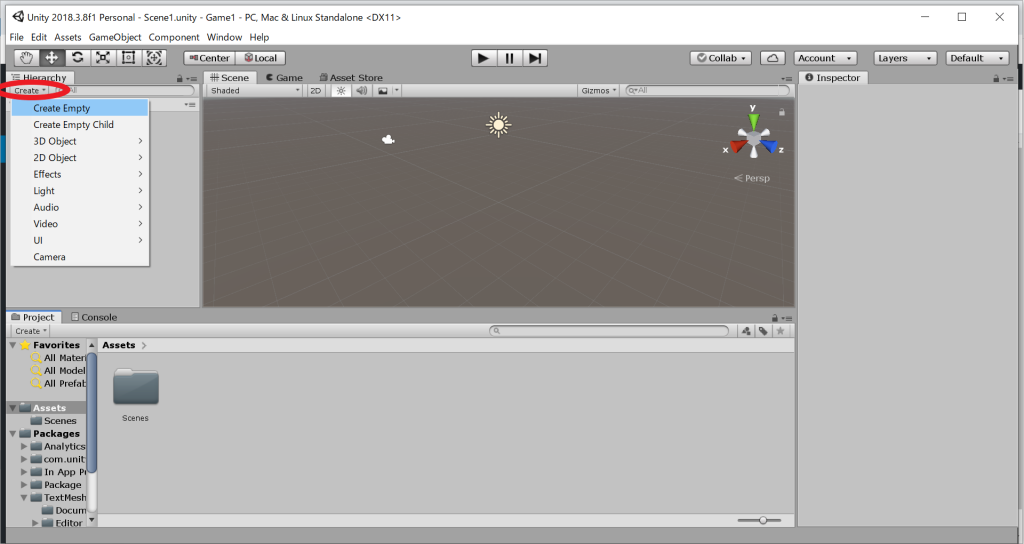Image resolution: width=1024 pixels, height=544 pixels.
Task: Open Cloud services via cloud icon
Action: pos(773,58)
